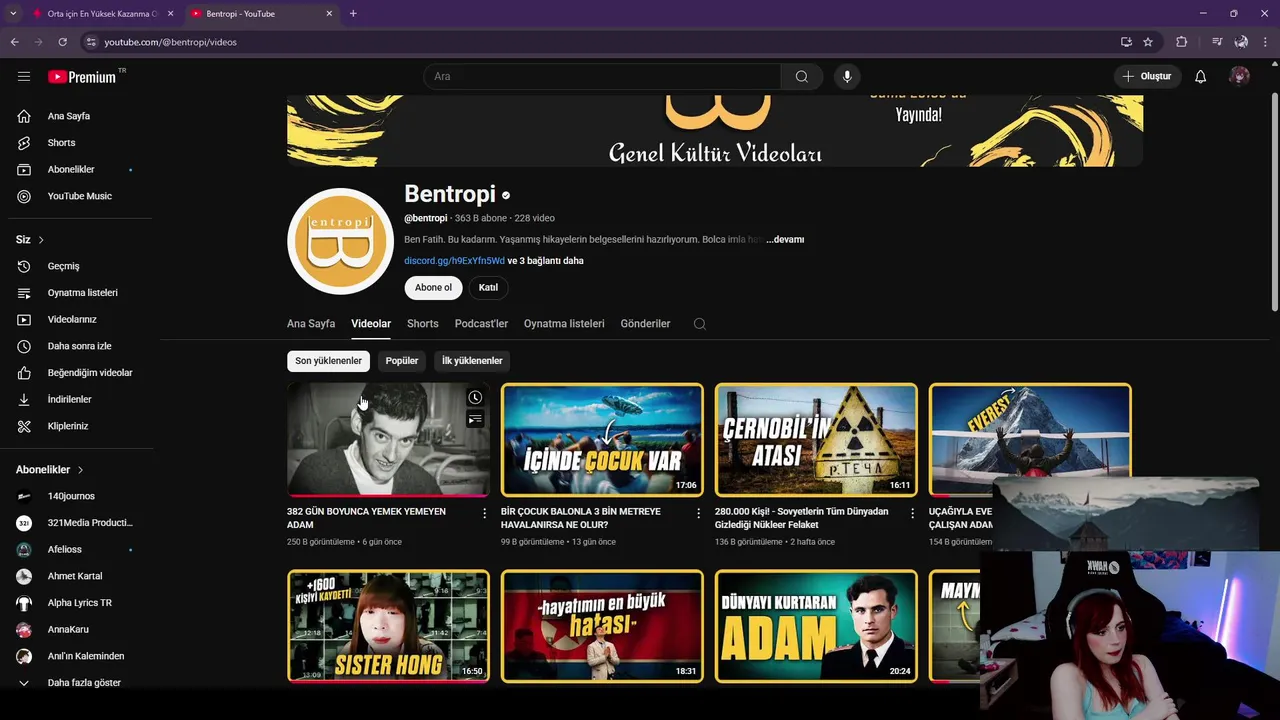This screenshot has height=720, width=1280.
Task: Expand Daha fazla göster subscriptions list
Action: point(78,683)
